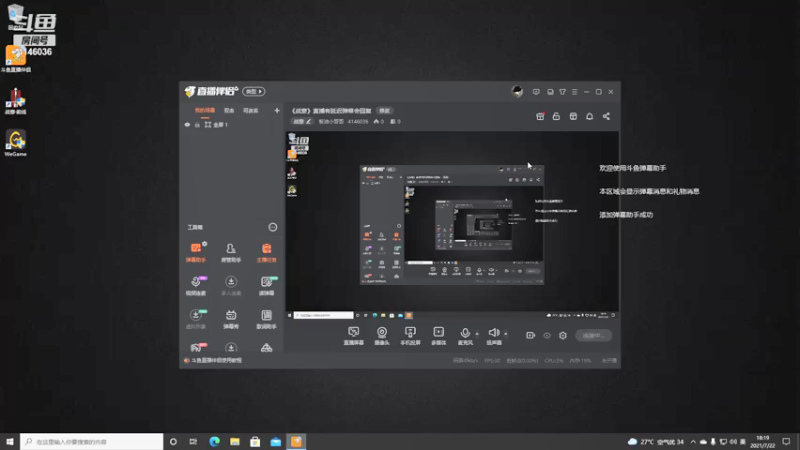Click the Windows taskbar search box
800x450 pixels.
(92, 441)
